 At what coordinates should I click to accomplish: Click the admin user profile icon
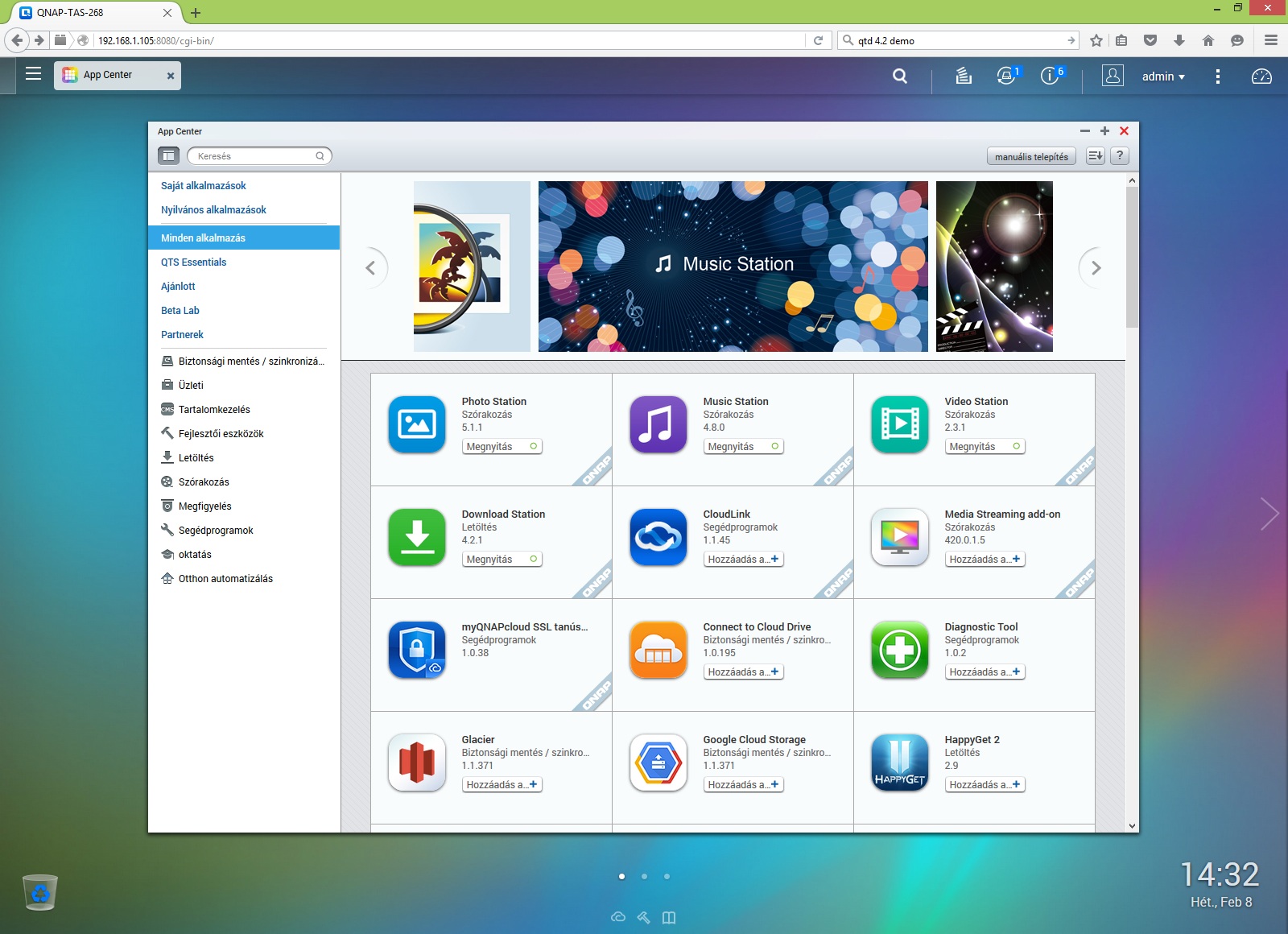pos(1113,76)
